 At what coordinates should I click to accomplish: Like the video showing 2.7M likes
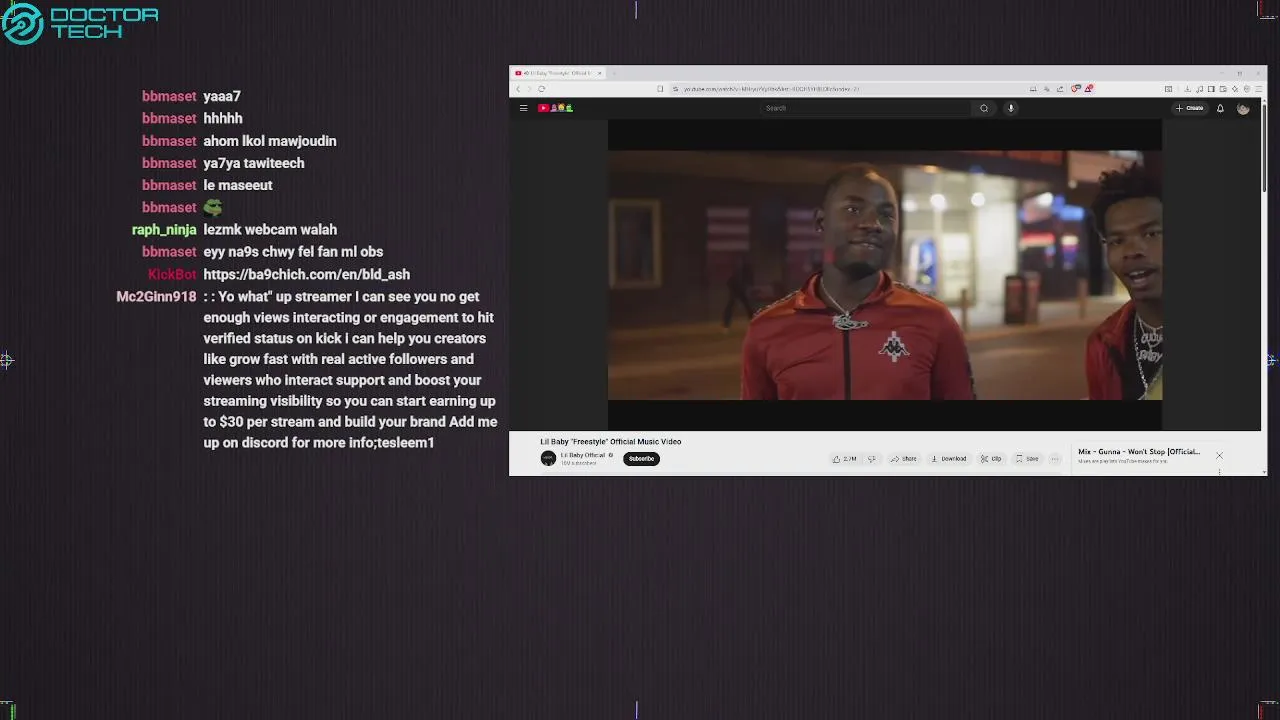(x=845, y=459)
